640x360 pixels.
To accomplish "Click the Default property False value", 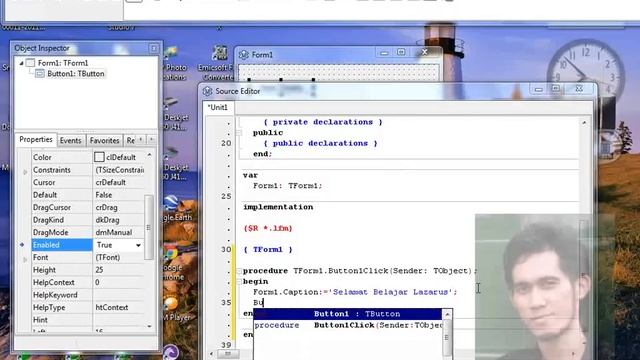I will pyautogui.click(x=104, y=195).
